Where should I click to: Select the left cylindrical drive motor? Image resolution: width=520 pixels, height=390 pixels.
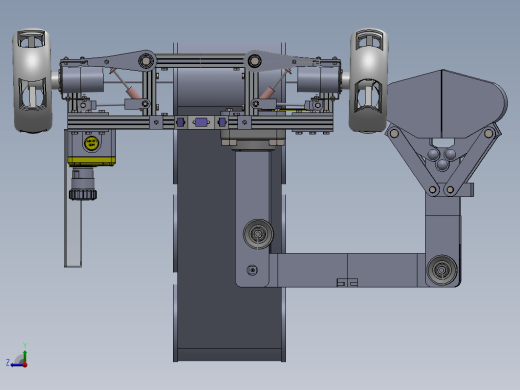point(82,79)
